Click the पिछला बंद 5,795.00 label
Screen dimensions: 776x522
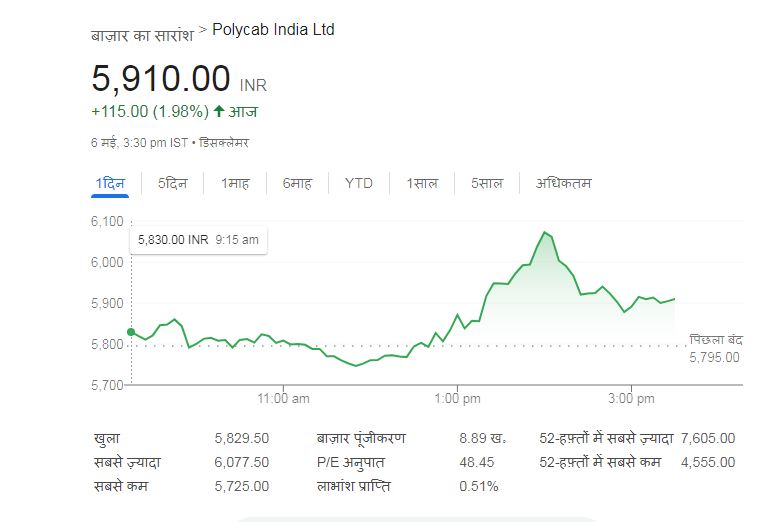pyautogui.click(x=715, y=348)
